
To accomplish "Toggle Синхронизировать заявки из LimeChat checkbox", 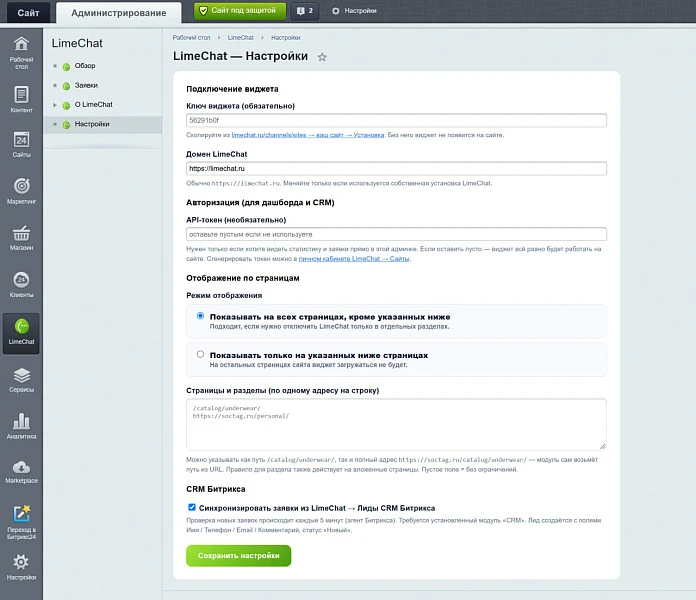I will pos(192,507).
